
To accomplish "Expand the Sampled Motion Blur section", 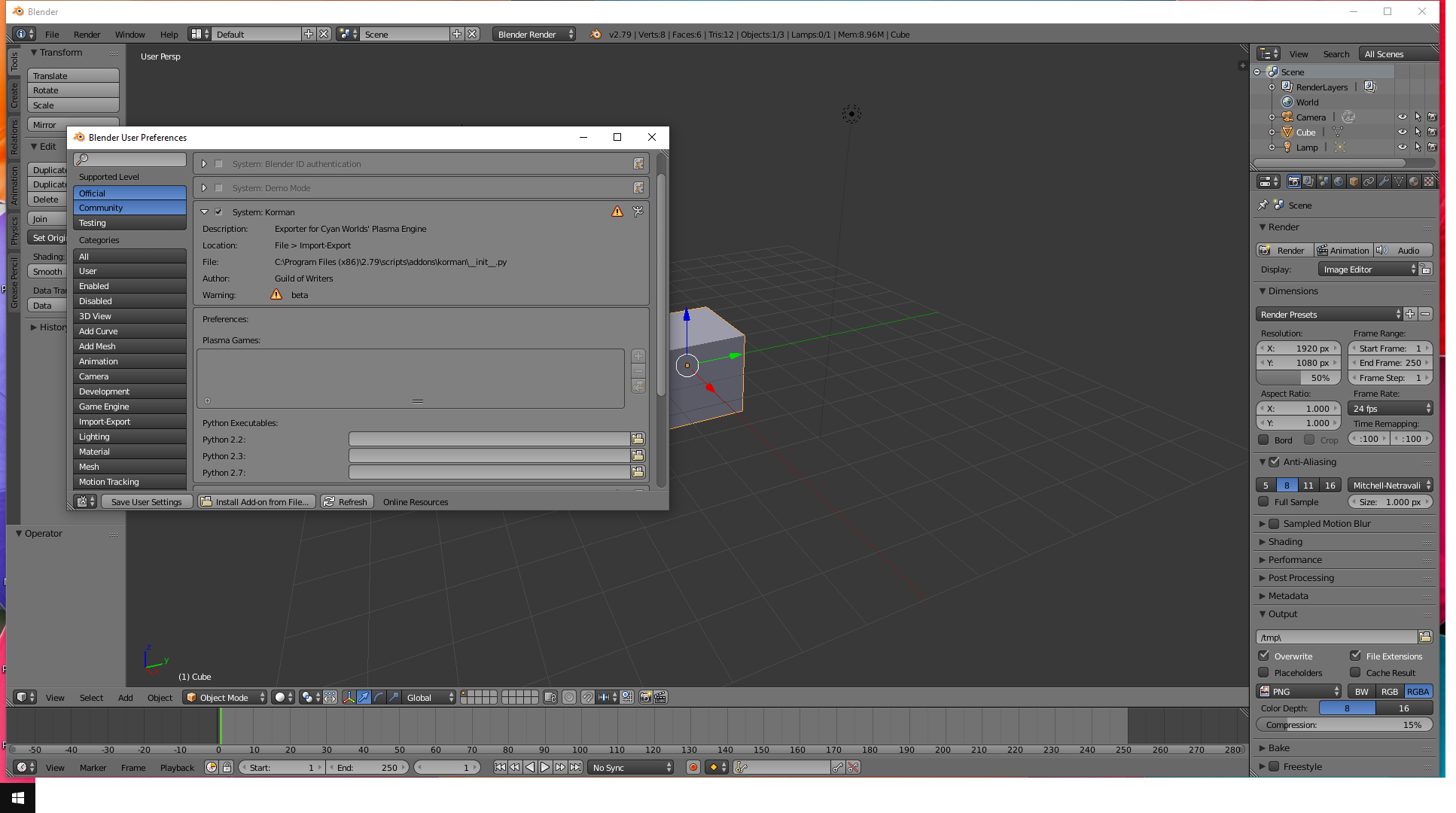I will [x=1262, y=523].
